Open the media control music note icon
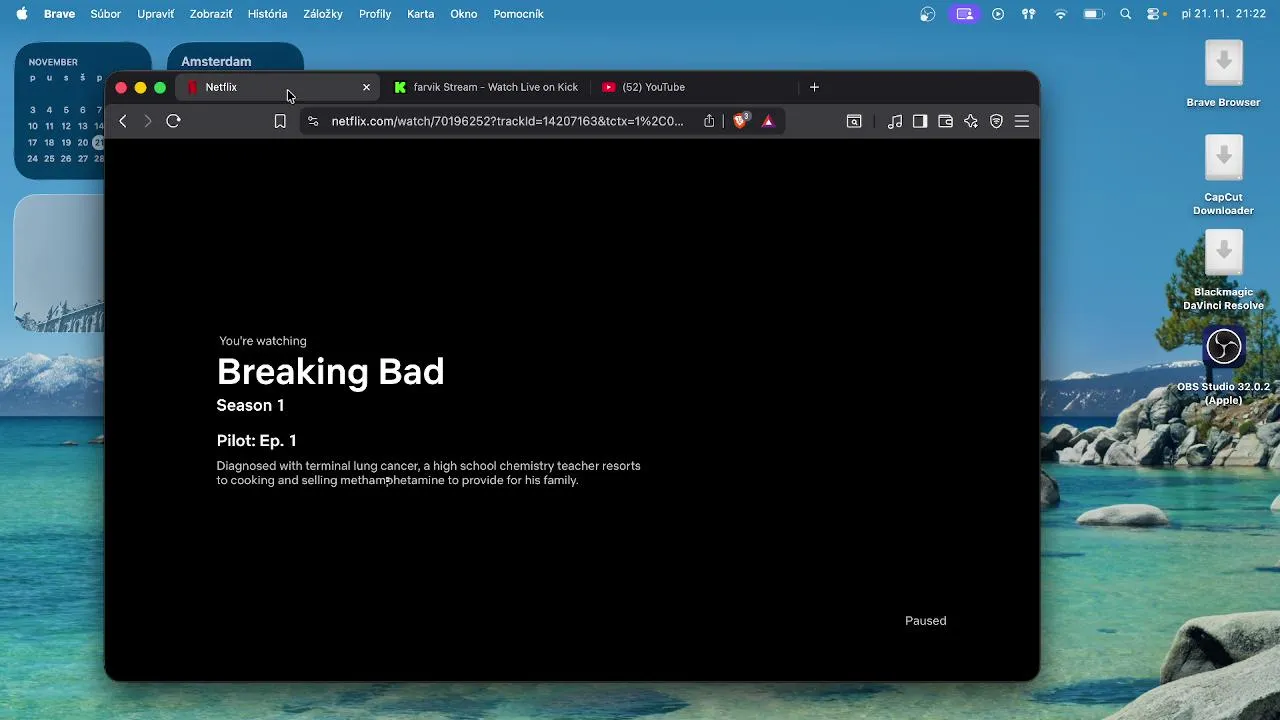The width and height of the screenshot is (1280, 720). point(895,121)
